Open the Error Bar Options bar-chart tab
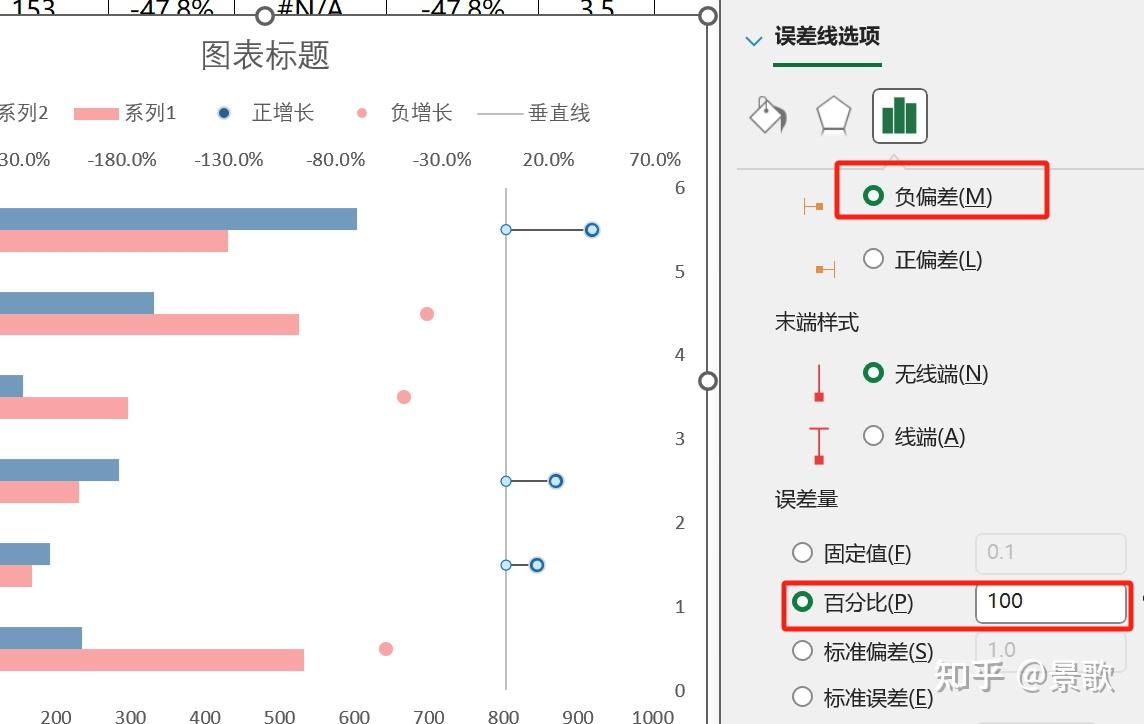Viewport: 1144px width, 724px height. [x=900, y=115]
